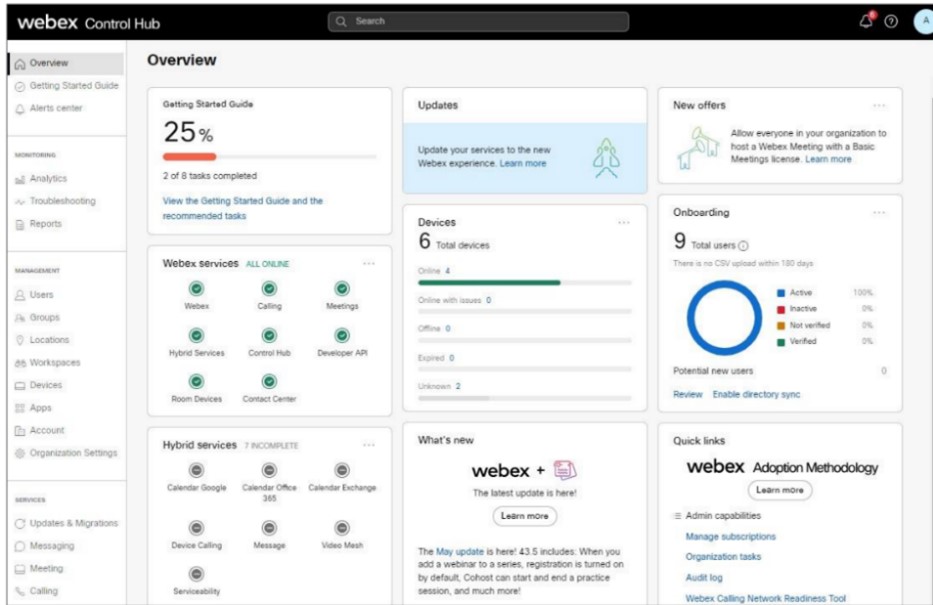Click the Message hybrid service icon
Screen dimensions: 933x605
click(x=269, y=528)
